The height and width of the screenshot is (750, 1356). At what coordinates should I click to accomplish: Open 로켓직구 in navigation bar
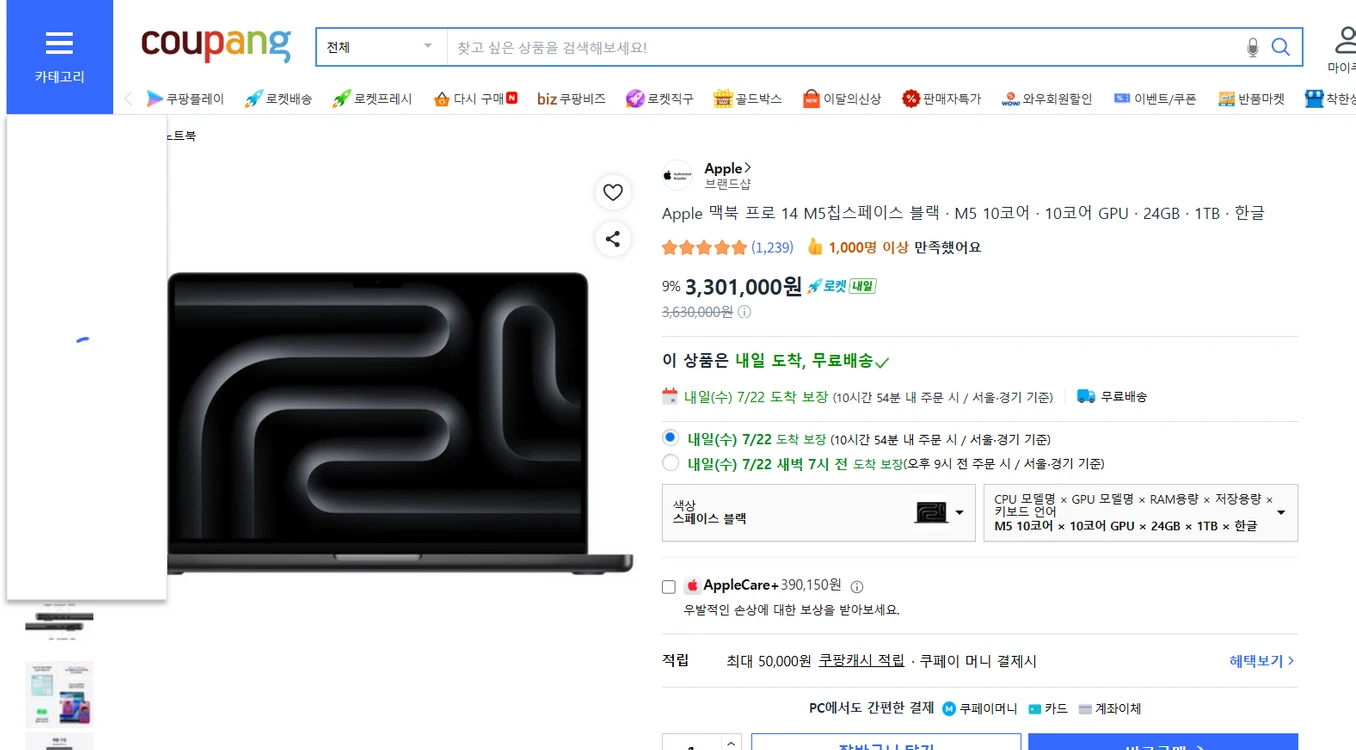click(x=659, y=99)
